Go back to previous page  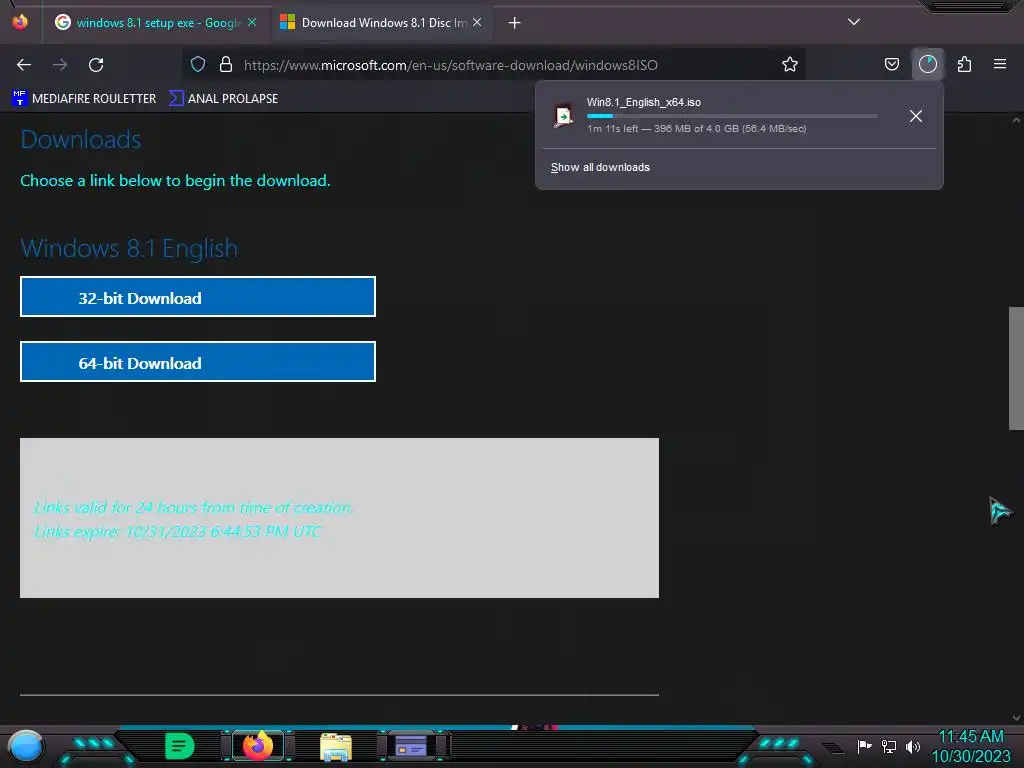click(x=24, y=65)
